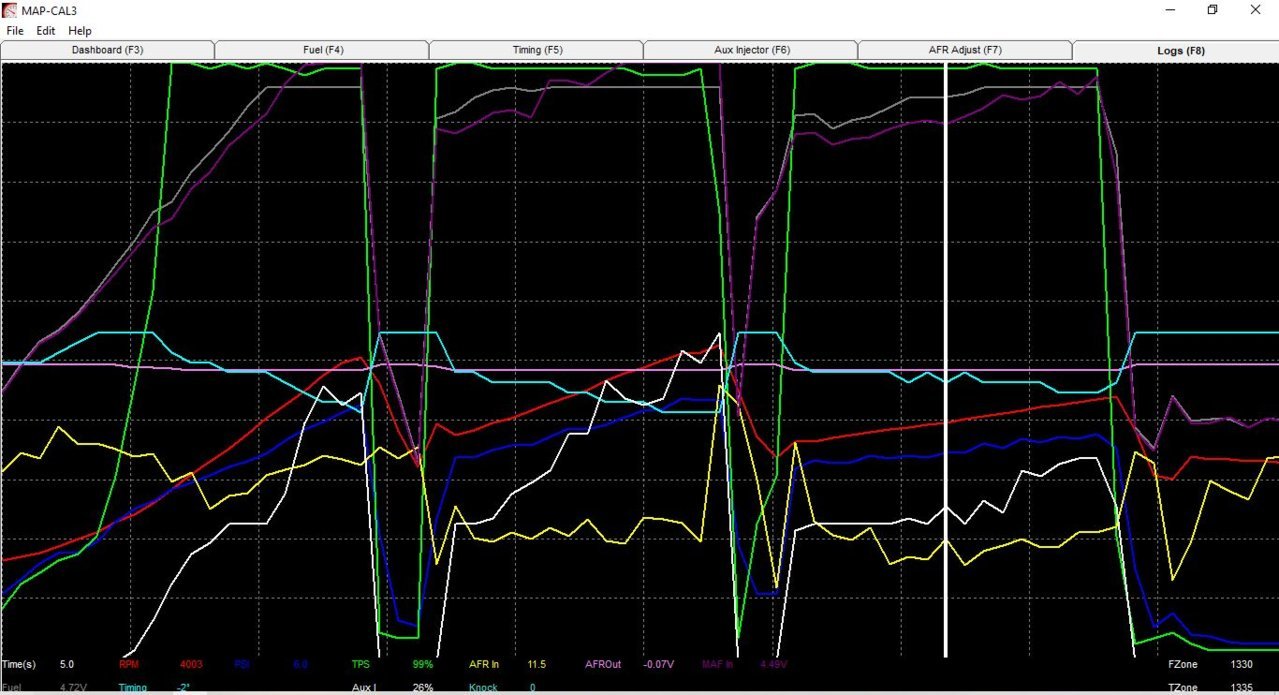The height and width of the screenshot is (695, 1279).
Task: Click the cyan Timing label
Action: [x=133, y=688]
